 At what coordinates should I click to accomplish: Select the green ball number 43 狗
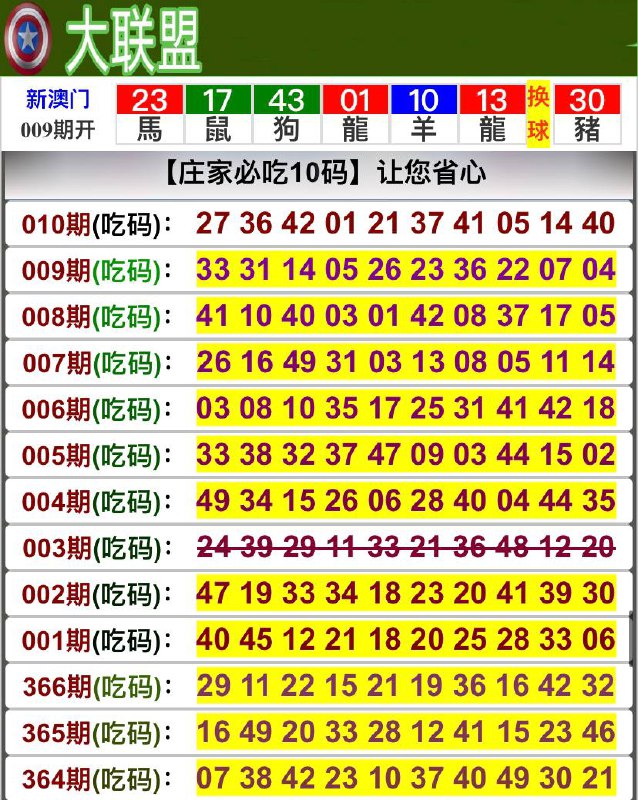[x=286, y=114]
